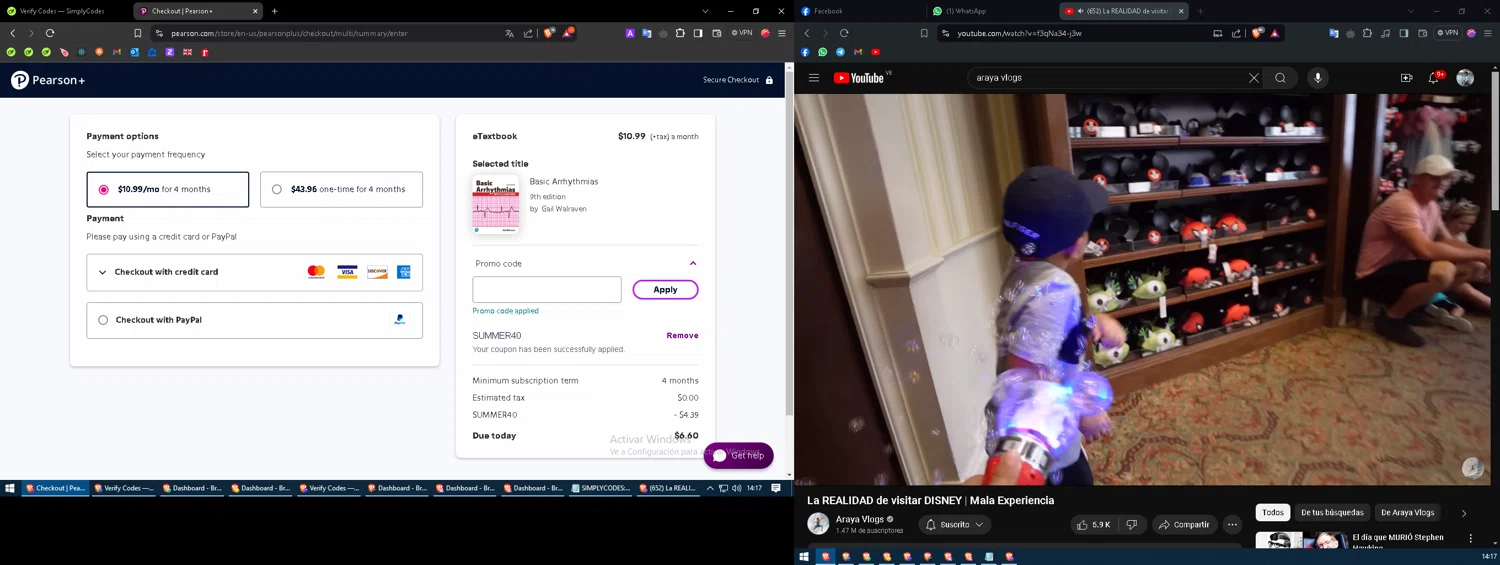This screenshot has width=1500, height=565.
Task: Open the Windows Start button in taskbar
Action: pos(10,488)
